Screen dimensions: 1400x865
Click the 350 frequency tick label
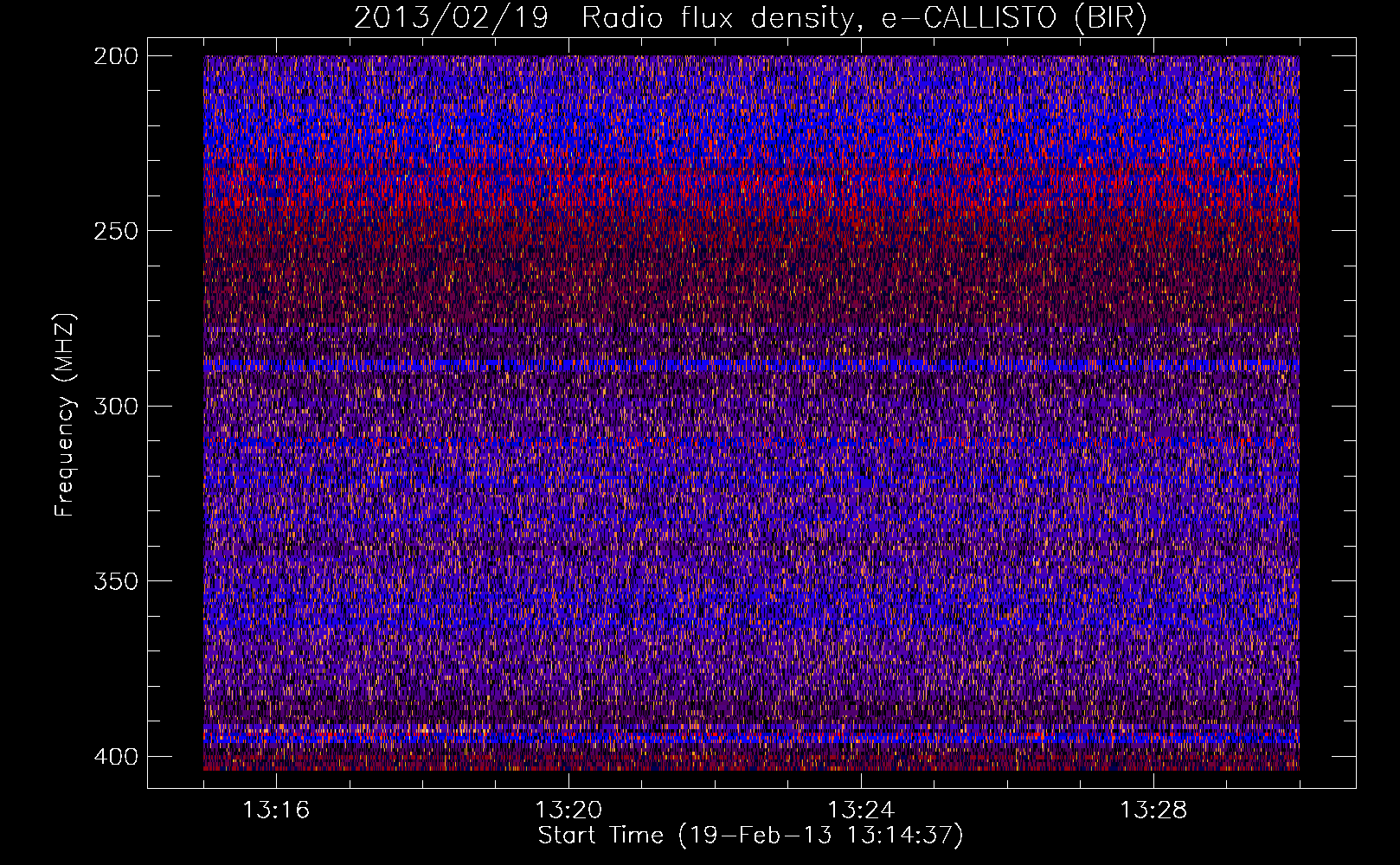[115, 580]
